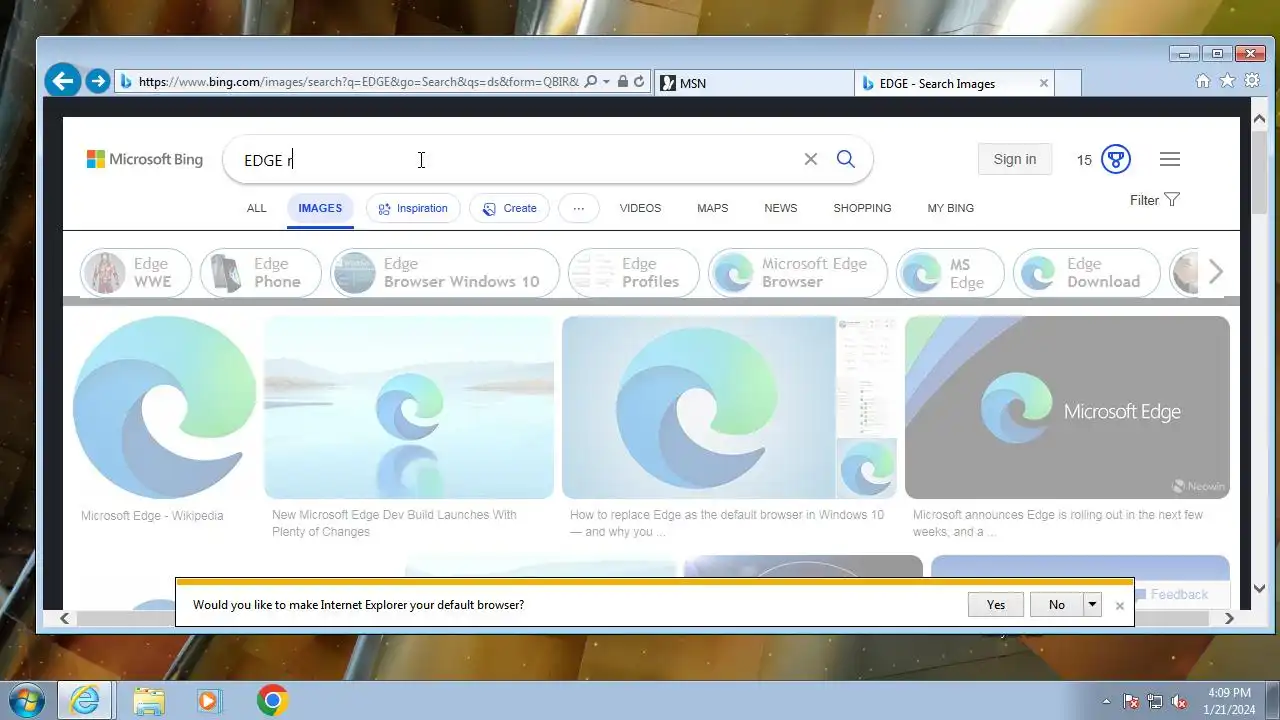Open the MY BING tab
The width and height of the screenshot is (1280, 720).
[950, 208]
